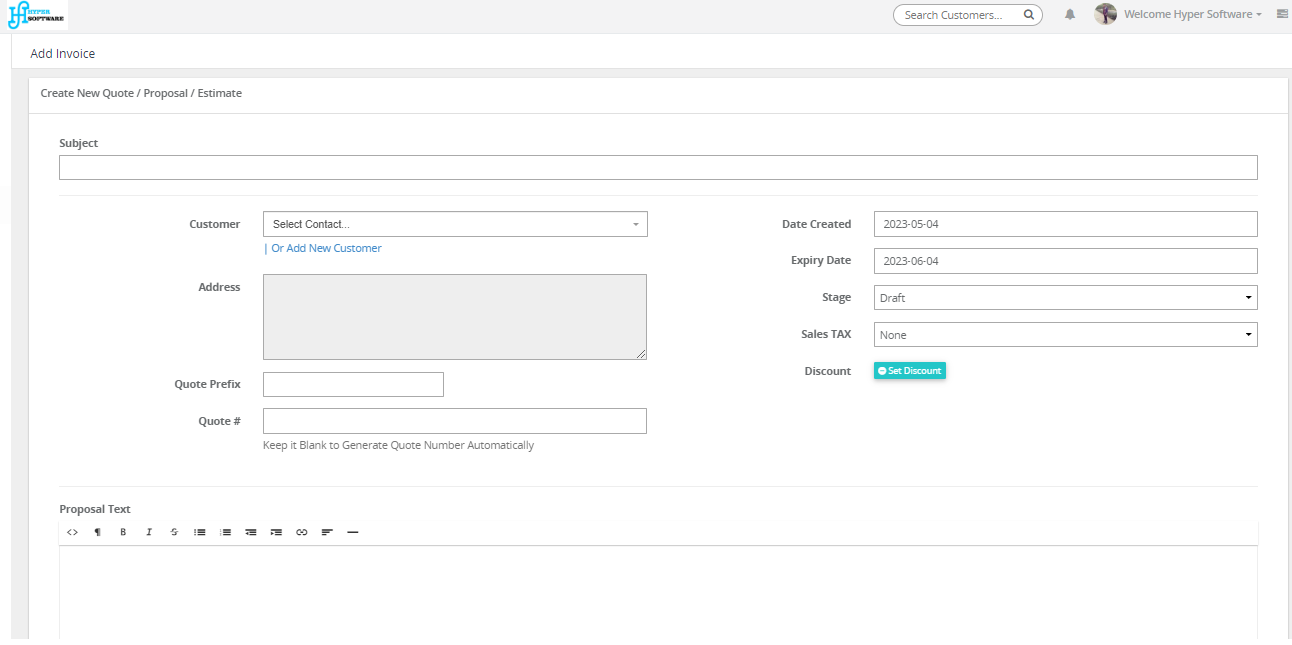This screenshot has height=645, width=1292.
Task: Open text alignment options in editor
Action: click(327, 532)
